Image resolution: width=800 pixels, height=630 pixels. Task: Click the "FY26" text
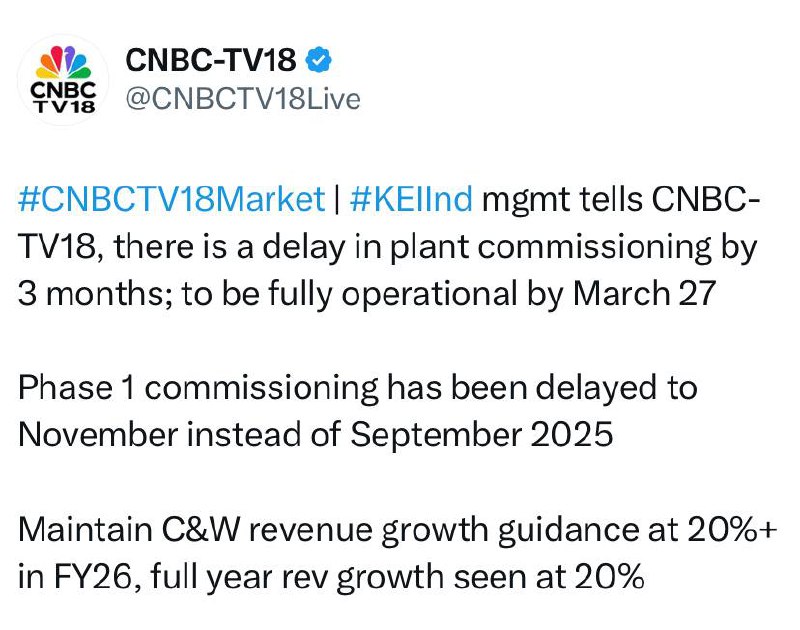click(x=90, y=578)
